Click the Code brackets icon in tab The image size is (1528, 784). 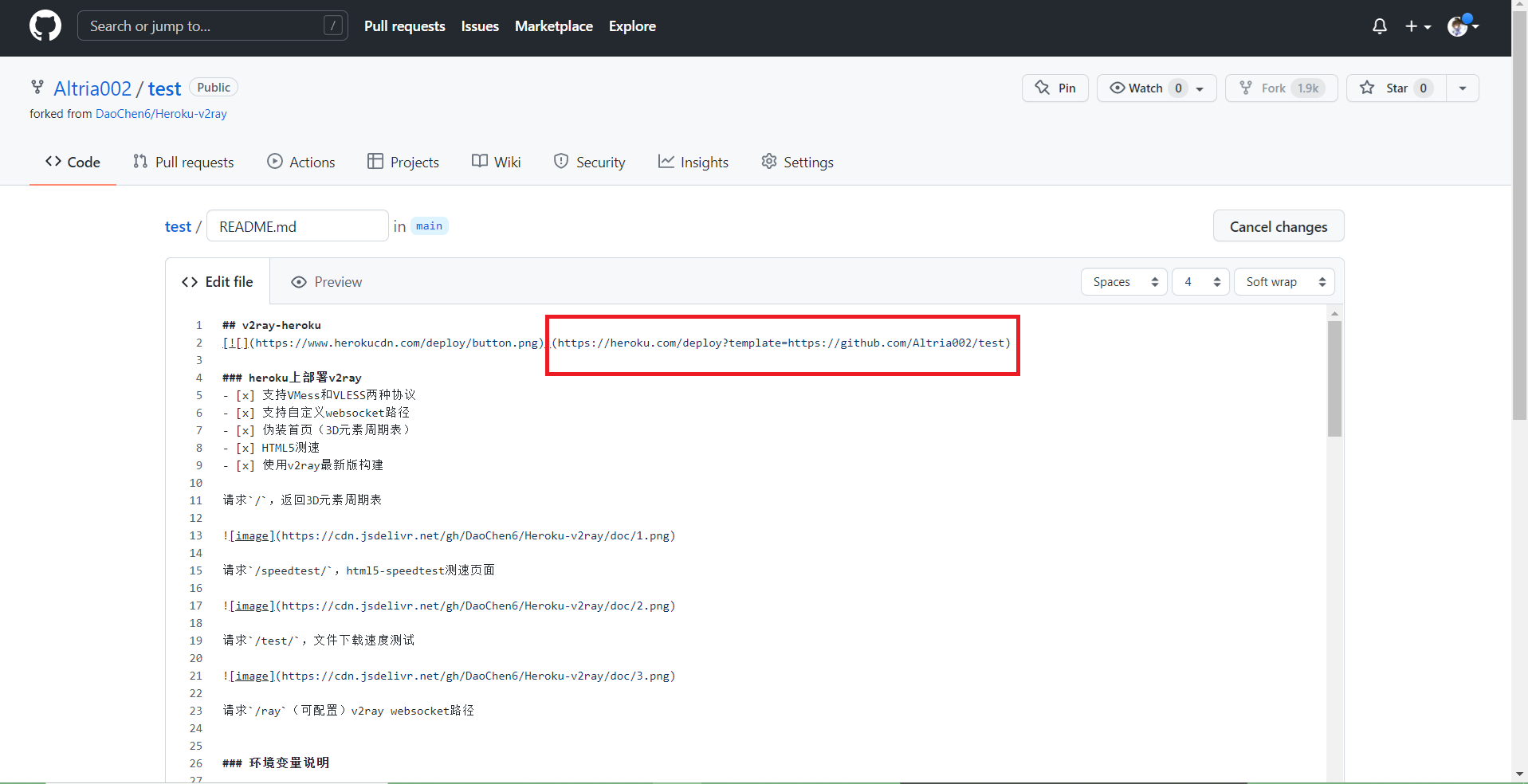click(53, 162)
